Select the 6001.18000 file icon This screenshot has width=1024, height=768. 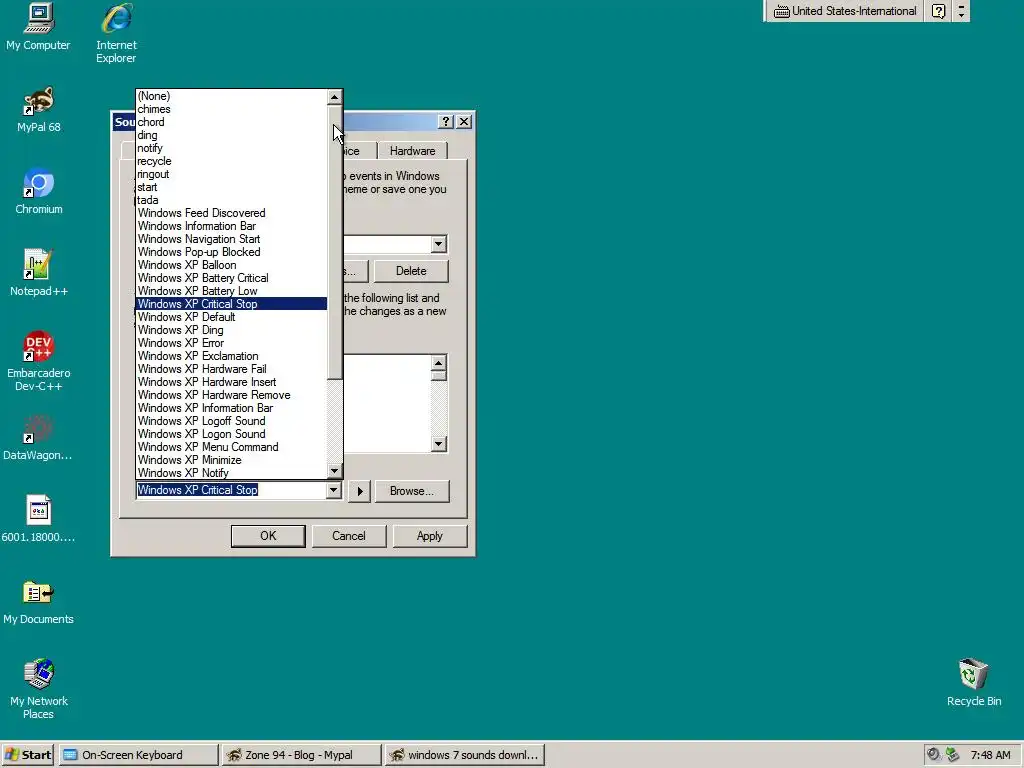tap(39, 519)
